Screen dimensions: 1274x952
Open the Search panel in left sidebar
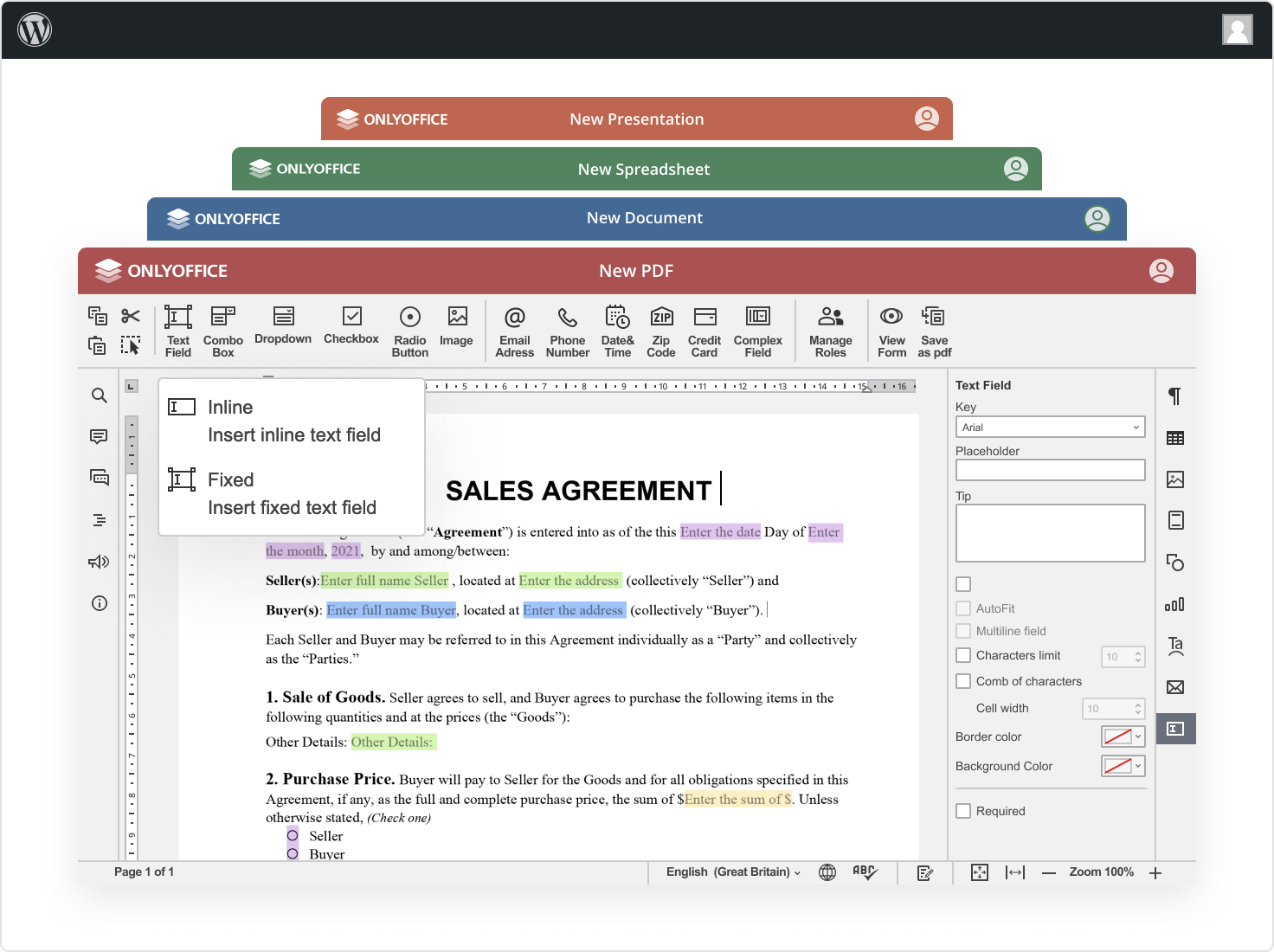point(100,396)
